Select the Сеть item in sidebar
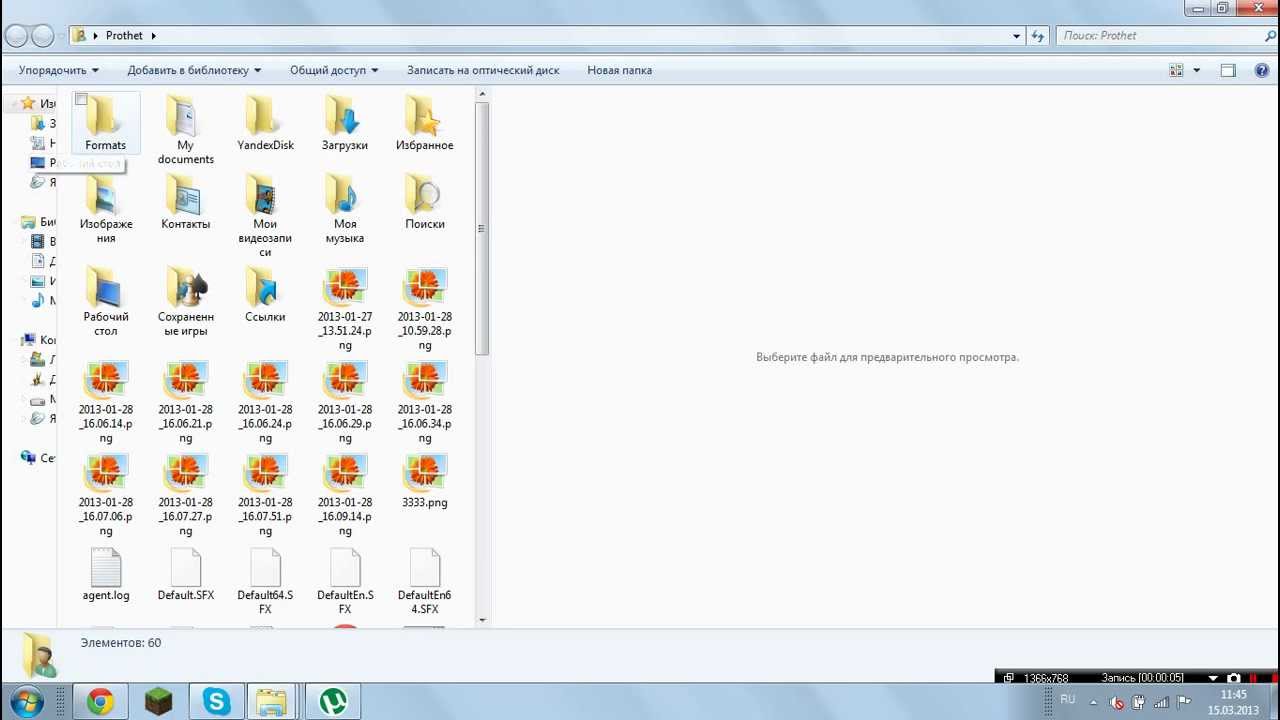The width and height of the screenshot is (1280, 720). tap(38, 458)
